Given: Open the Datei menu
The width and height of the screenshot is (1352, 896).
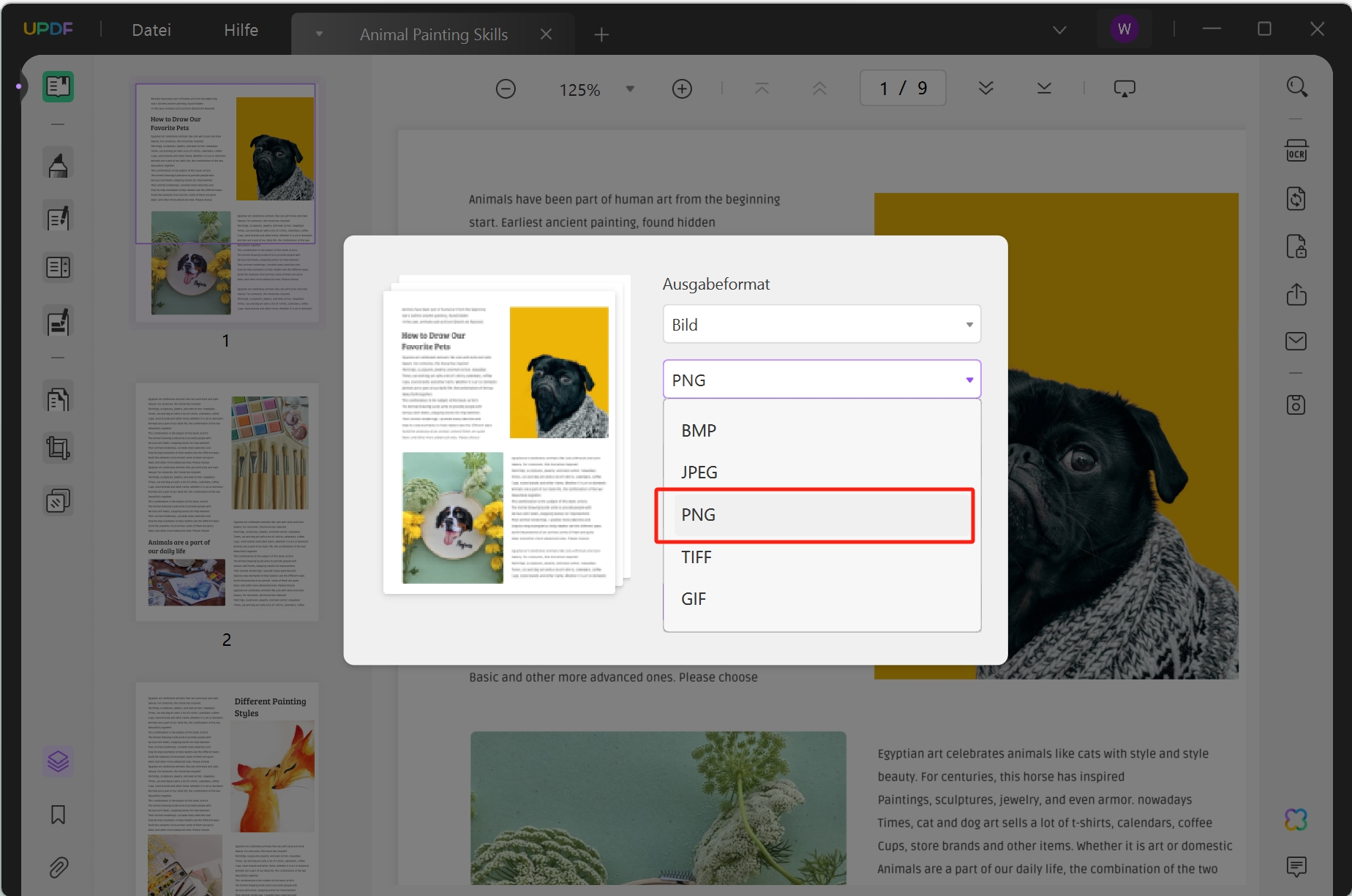Looking at the screenshot, I should point(151,29).
